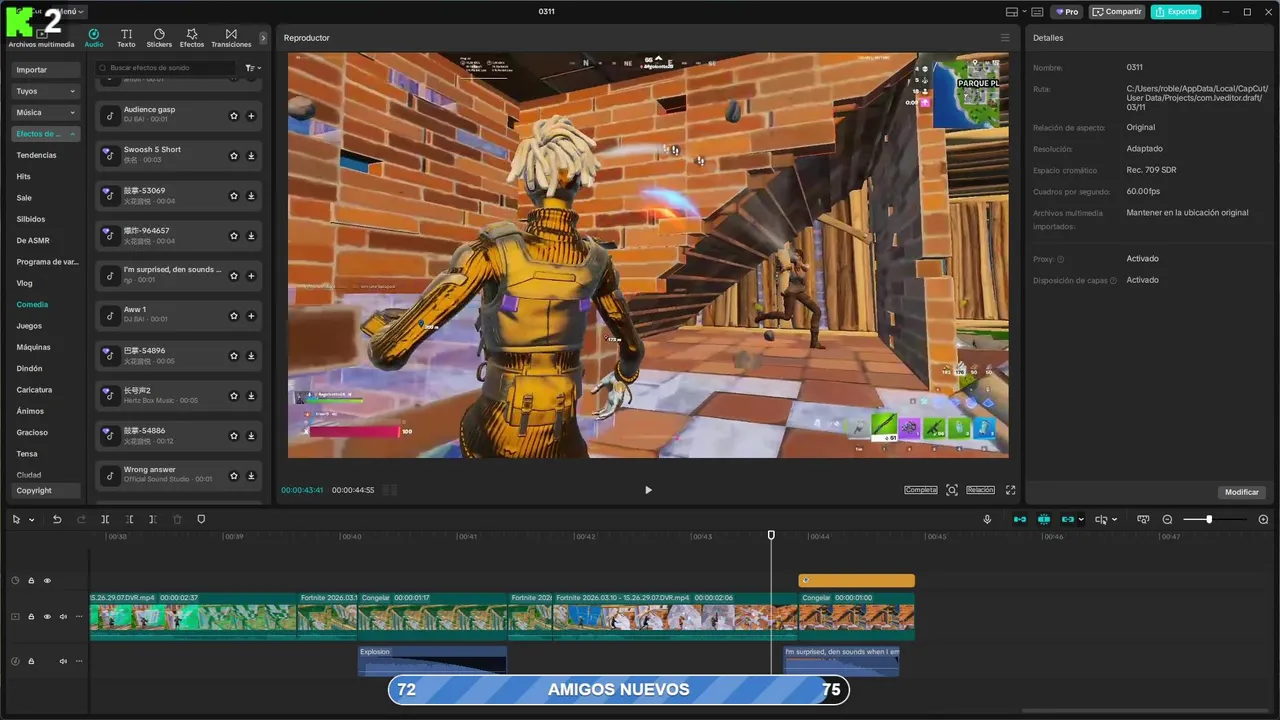Expand the Tuyos section
Image resolution: width=1280 pixels, height=720 pixels.
[45, 91]
